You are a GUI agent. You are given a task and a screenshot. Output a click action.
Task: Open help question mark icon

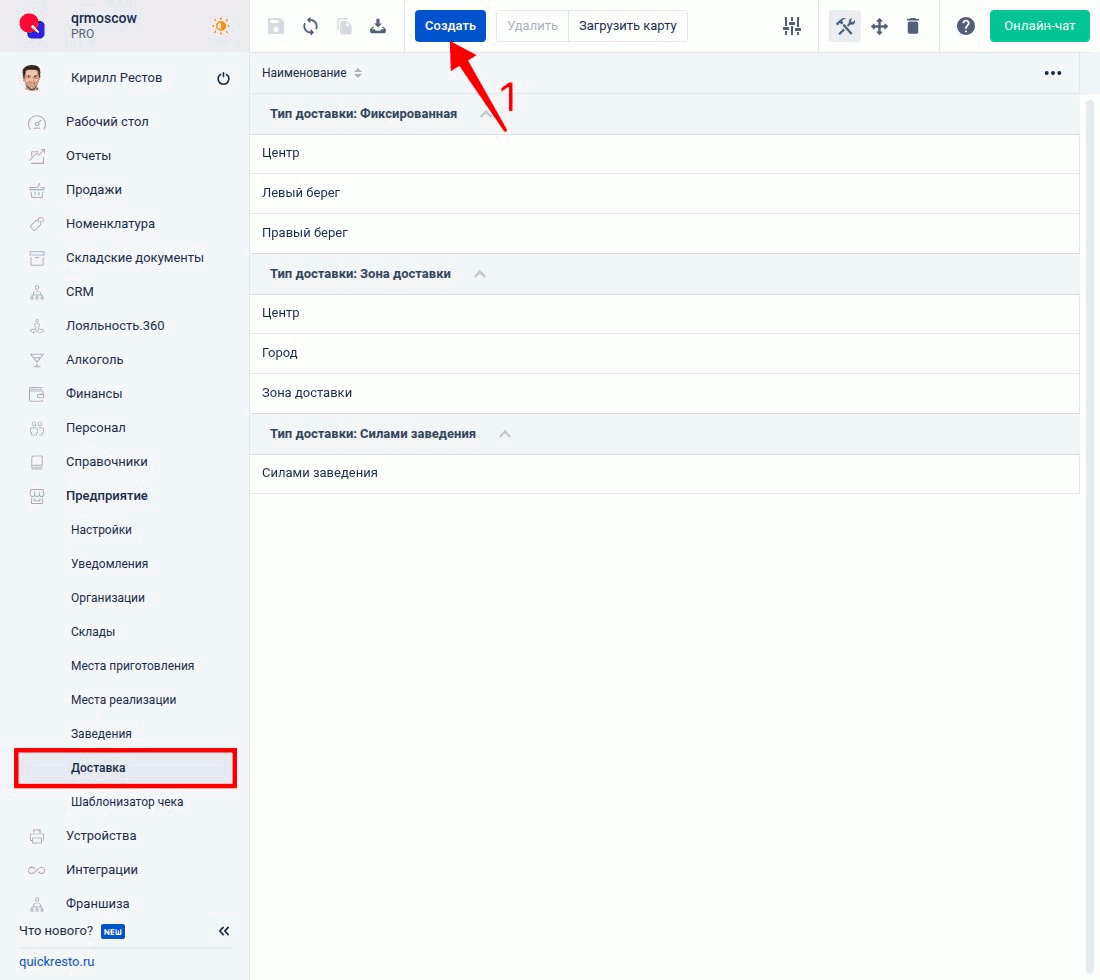coord(966,26)
